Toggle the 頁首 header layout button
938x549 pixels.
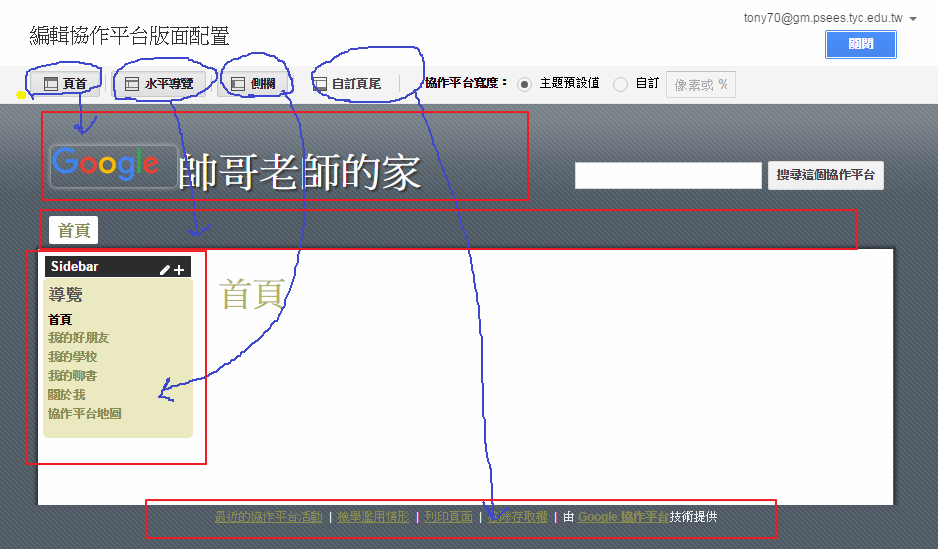[x=66, y=84]
